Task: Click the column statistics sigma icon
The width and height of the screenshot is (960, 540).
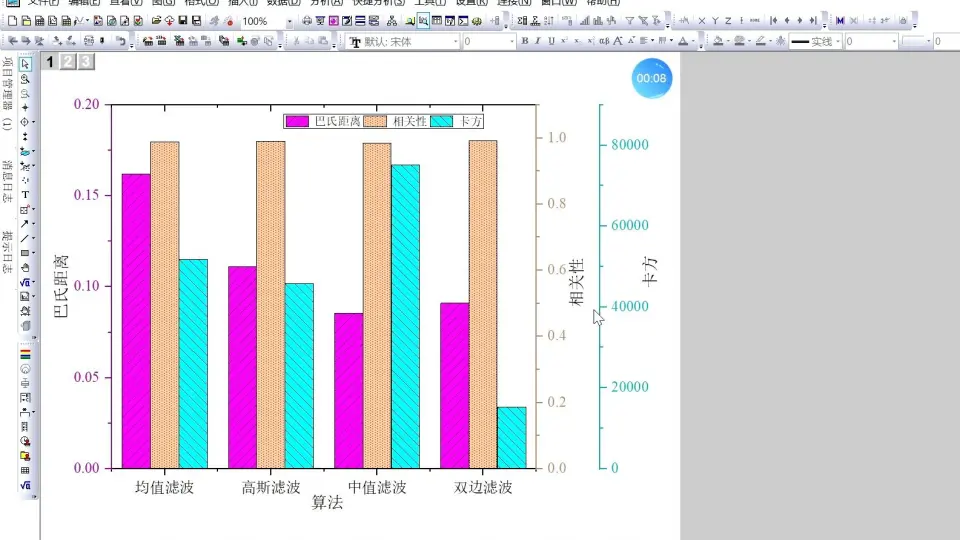Action: [522, 21]
